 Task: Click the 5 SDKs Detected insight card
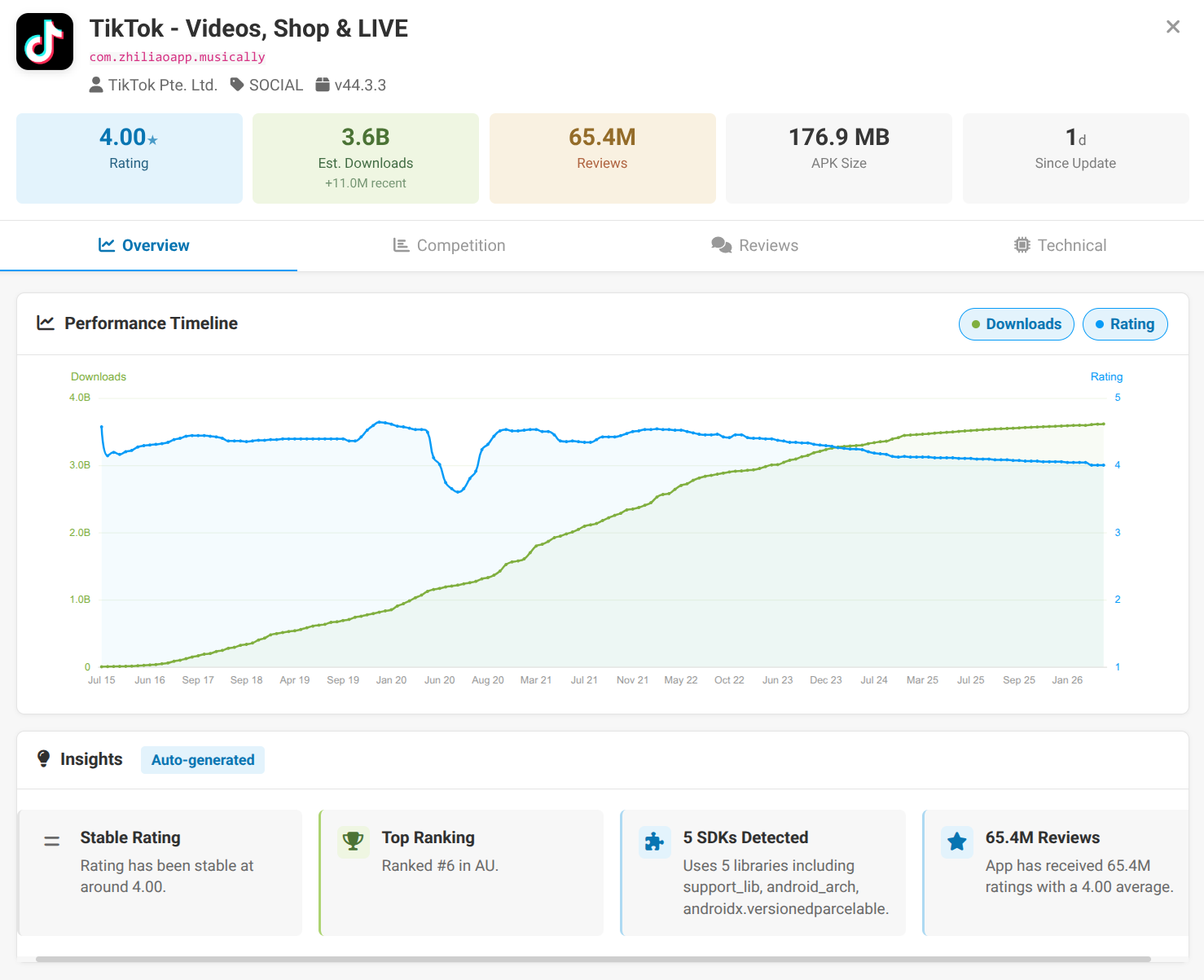coord(762,872)
